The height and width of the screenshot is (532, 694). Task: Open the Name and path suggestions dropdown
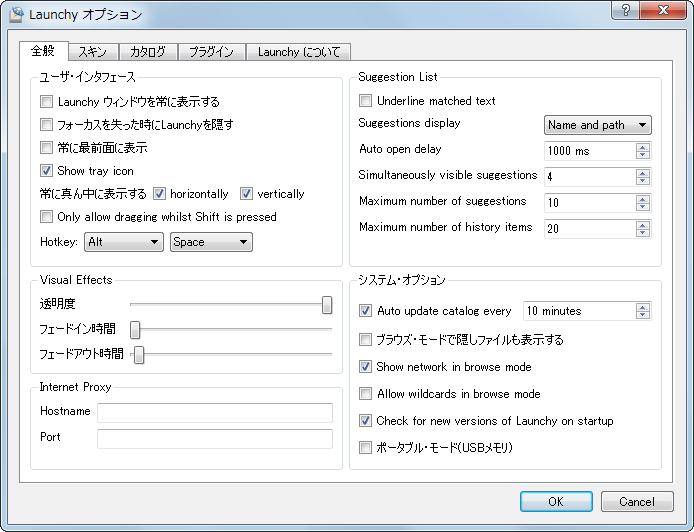click(598, 125)
